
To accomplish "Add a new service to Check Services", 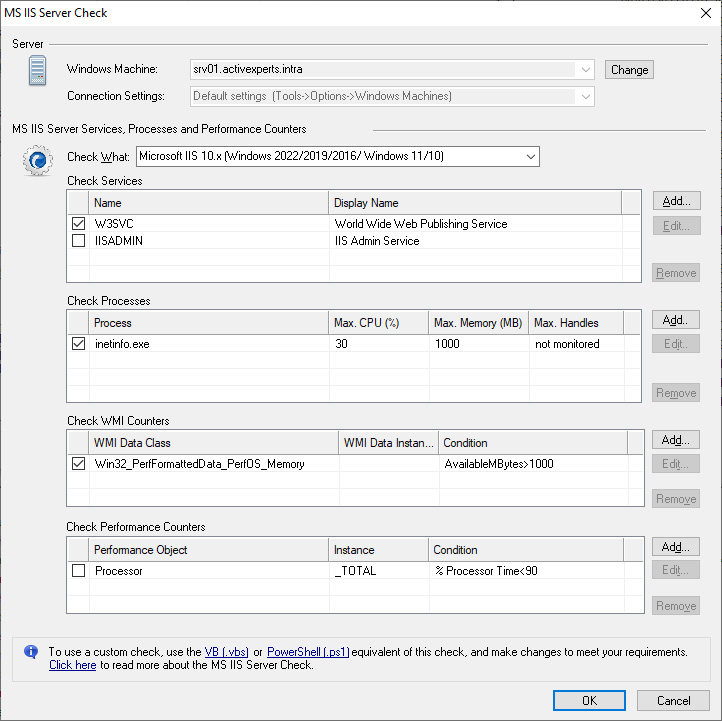I will click(676, 201).
